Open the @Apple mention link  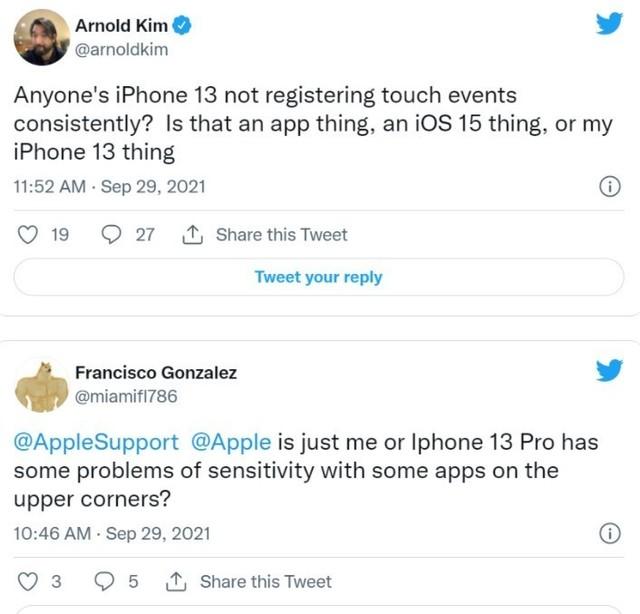[225, 441]
